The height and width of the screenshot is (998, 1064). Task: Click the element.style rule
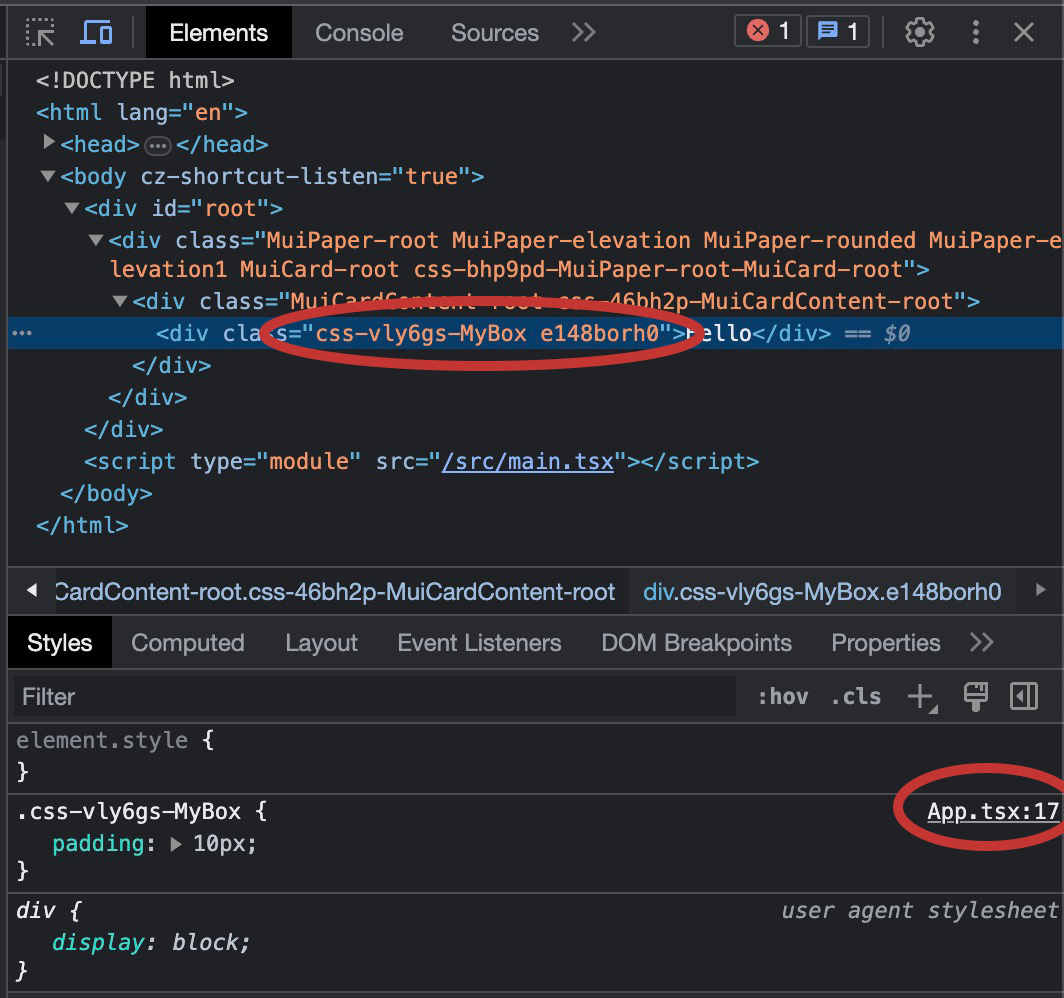click(102, 740)
